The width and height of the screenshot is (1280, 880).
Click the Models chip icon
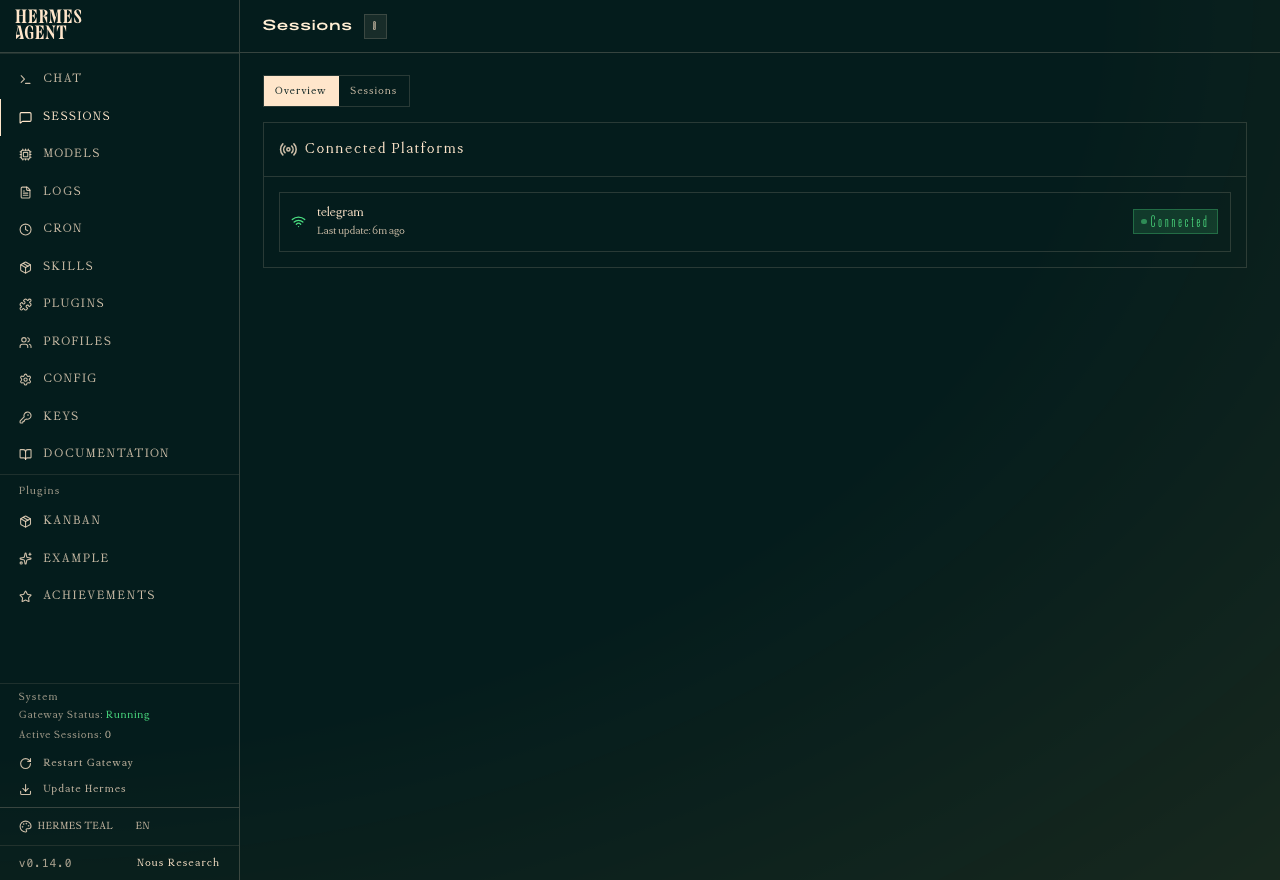[25, 154]
